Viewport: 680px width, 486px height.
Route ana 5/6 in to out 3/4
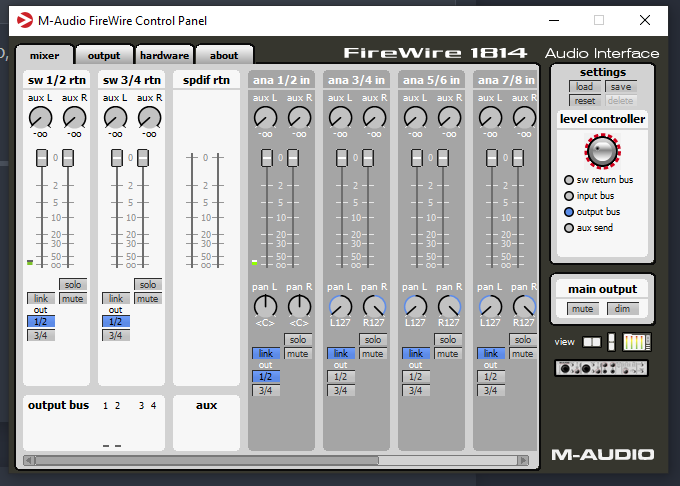pos(415,391)
